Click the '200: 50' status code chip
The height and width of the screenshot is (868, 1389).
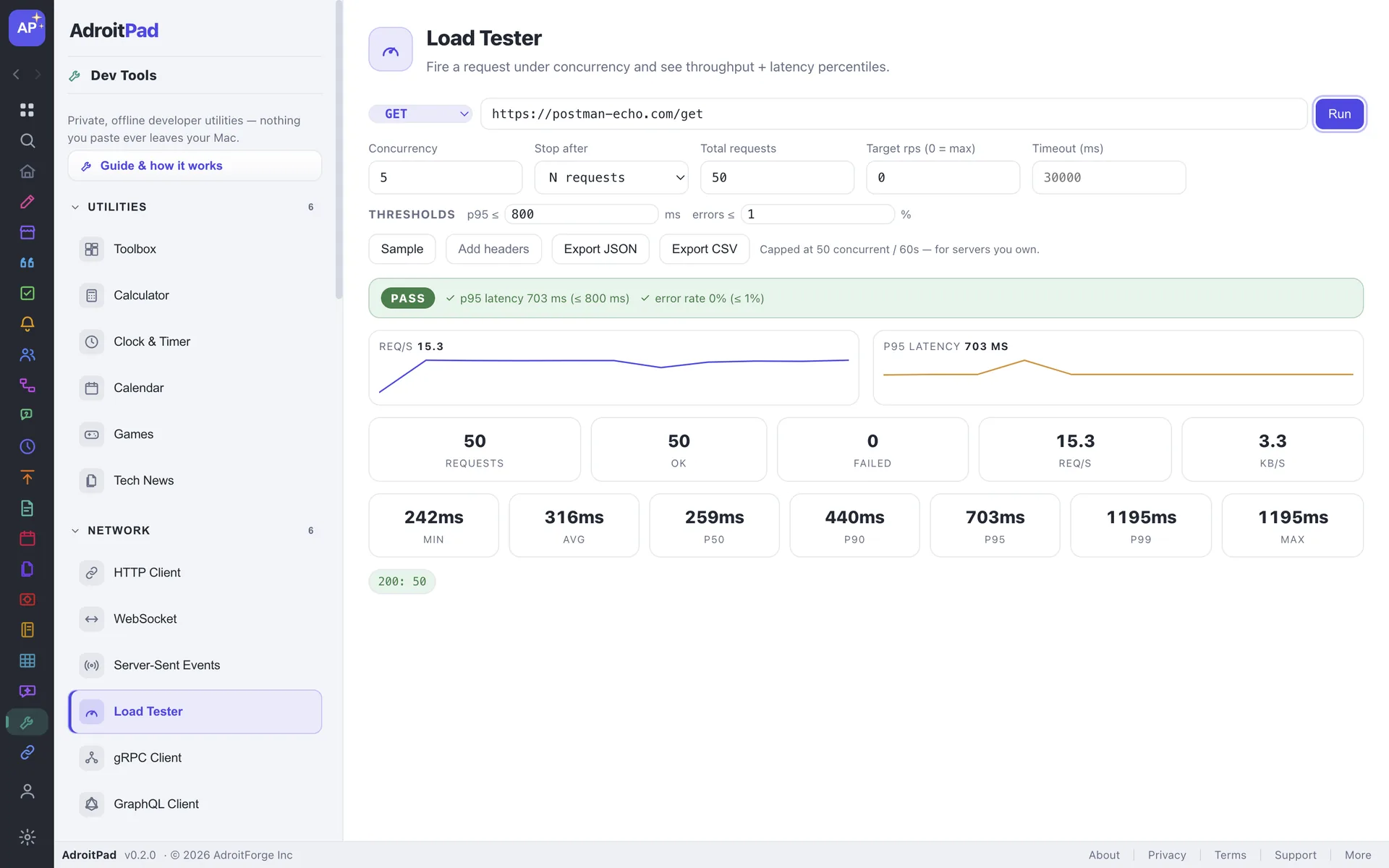[402, 582]
